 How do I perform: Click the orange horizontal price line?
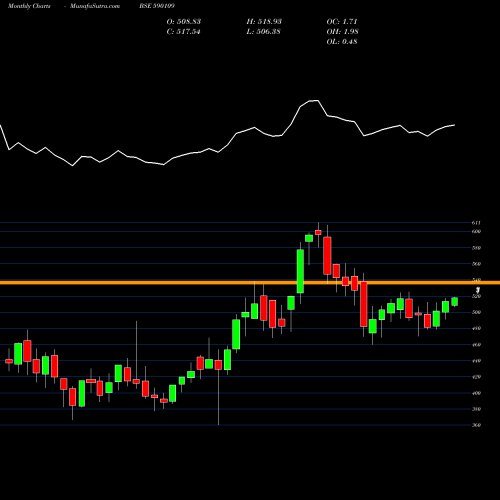coord(250,283)
